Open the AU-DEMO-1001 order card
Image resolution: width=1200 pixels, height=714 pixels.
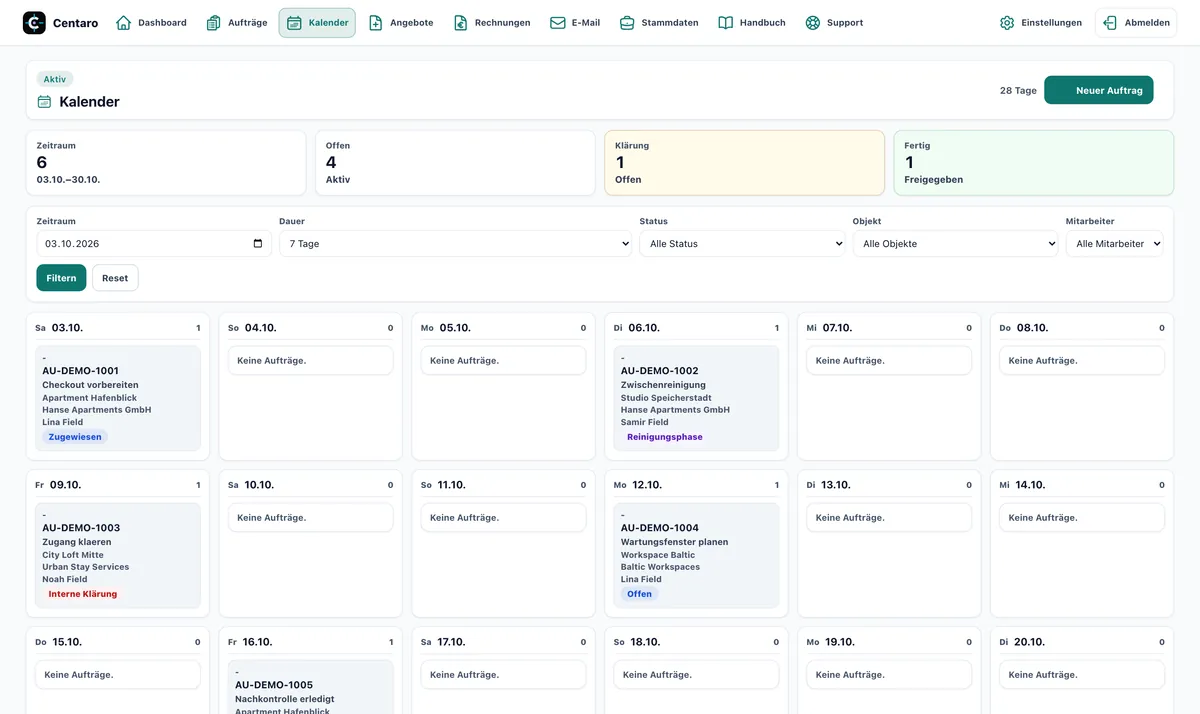118,398
